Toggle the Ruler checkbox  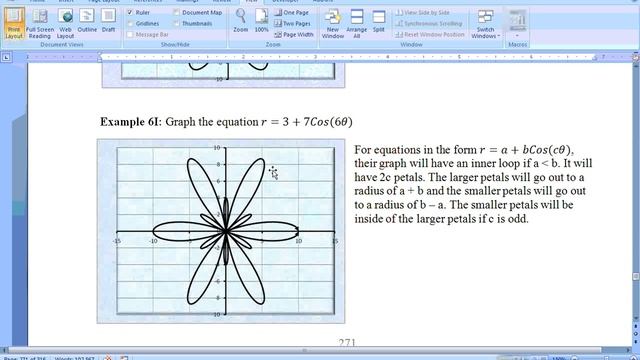130,13
